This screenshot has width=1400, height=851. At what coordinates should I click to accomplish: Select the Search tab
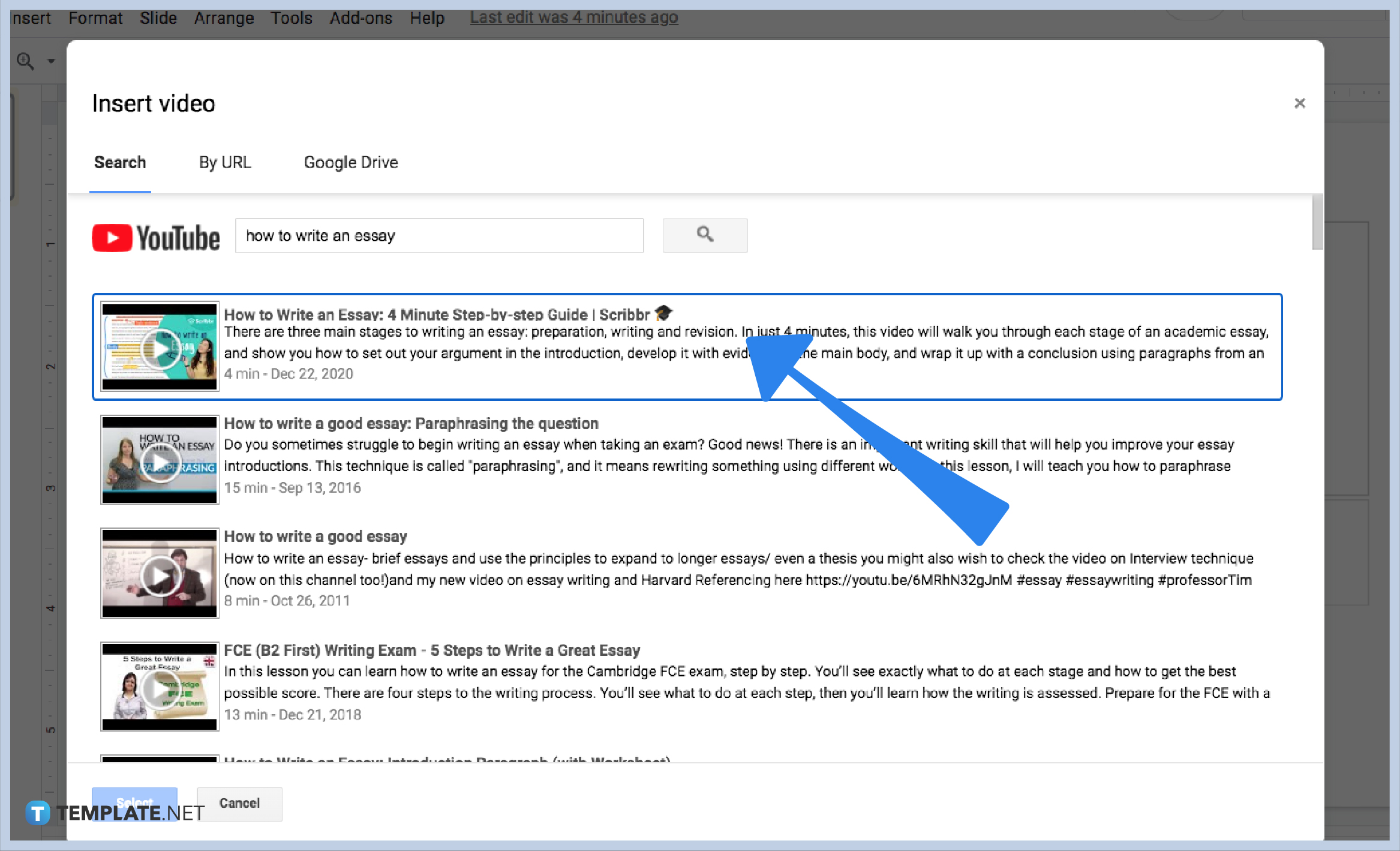pos(120,162)
